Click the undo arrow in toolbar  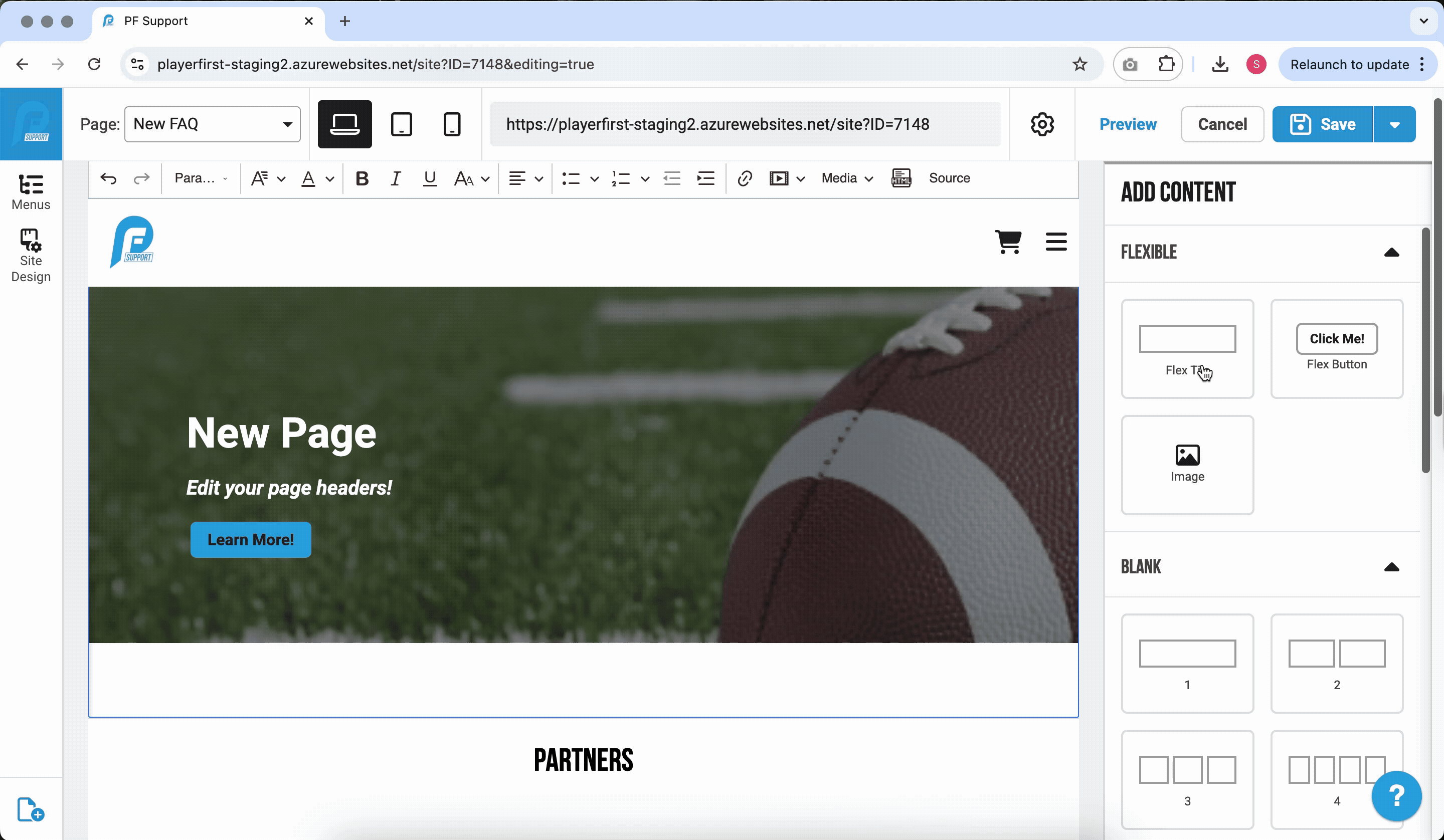click(108, 179)
